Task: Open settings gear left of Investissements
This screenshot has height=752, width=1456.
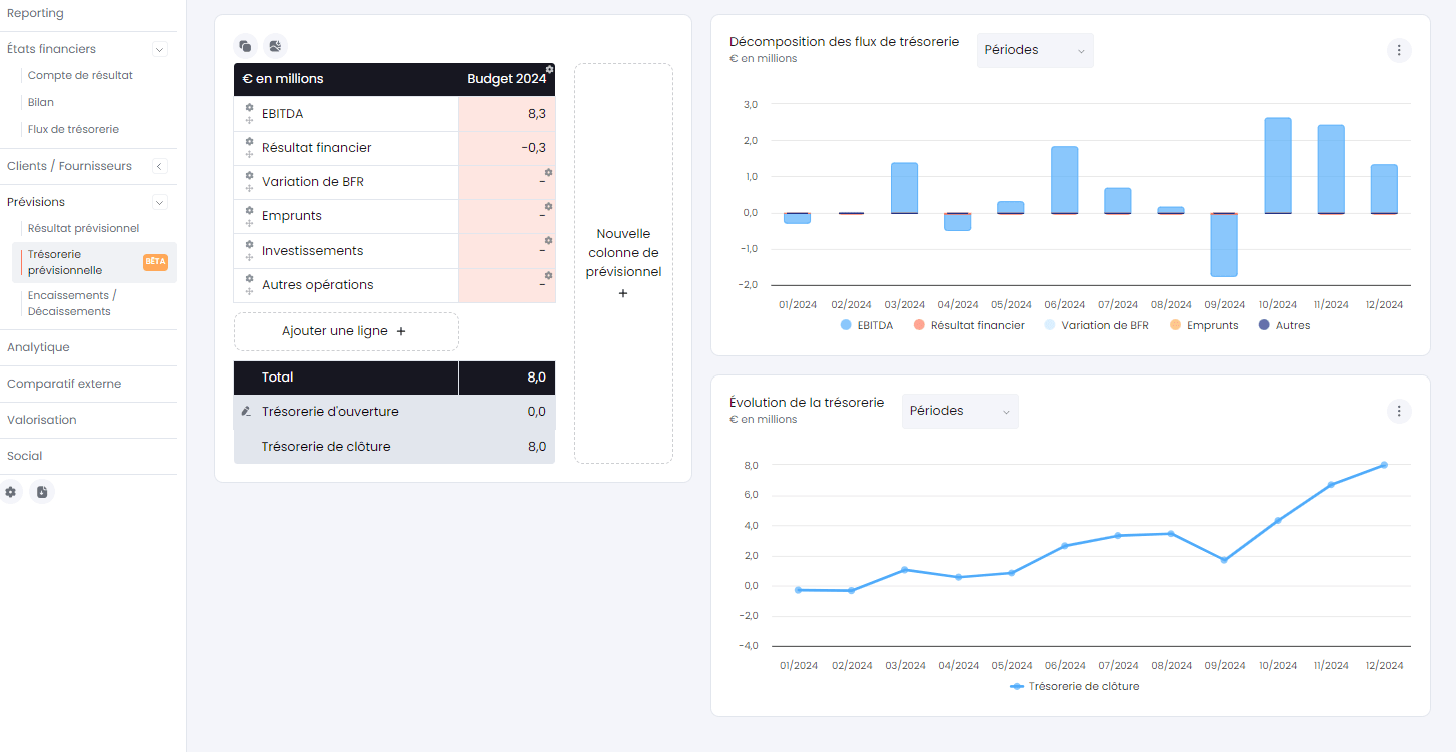Action: pyautogui.click(x=249, y=244)
